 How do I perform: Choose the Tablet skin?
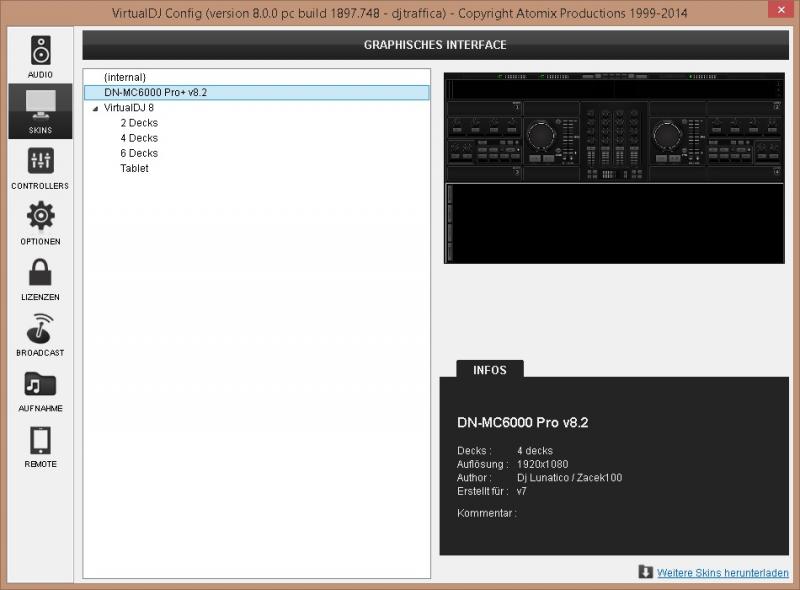[134, 168]
